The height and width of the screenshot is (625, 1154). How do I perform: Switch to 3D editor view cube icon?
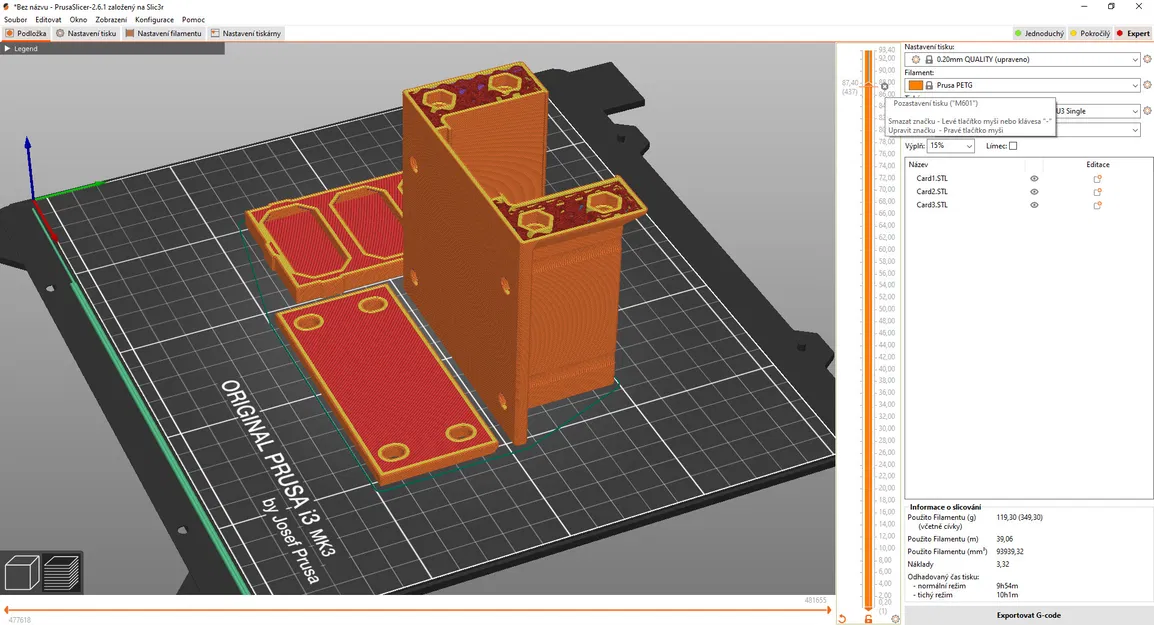click(22, 572)
